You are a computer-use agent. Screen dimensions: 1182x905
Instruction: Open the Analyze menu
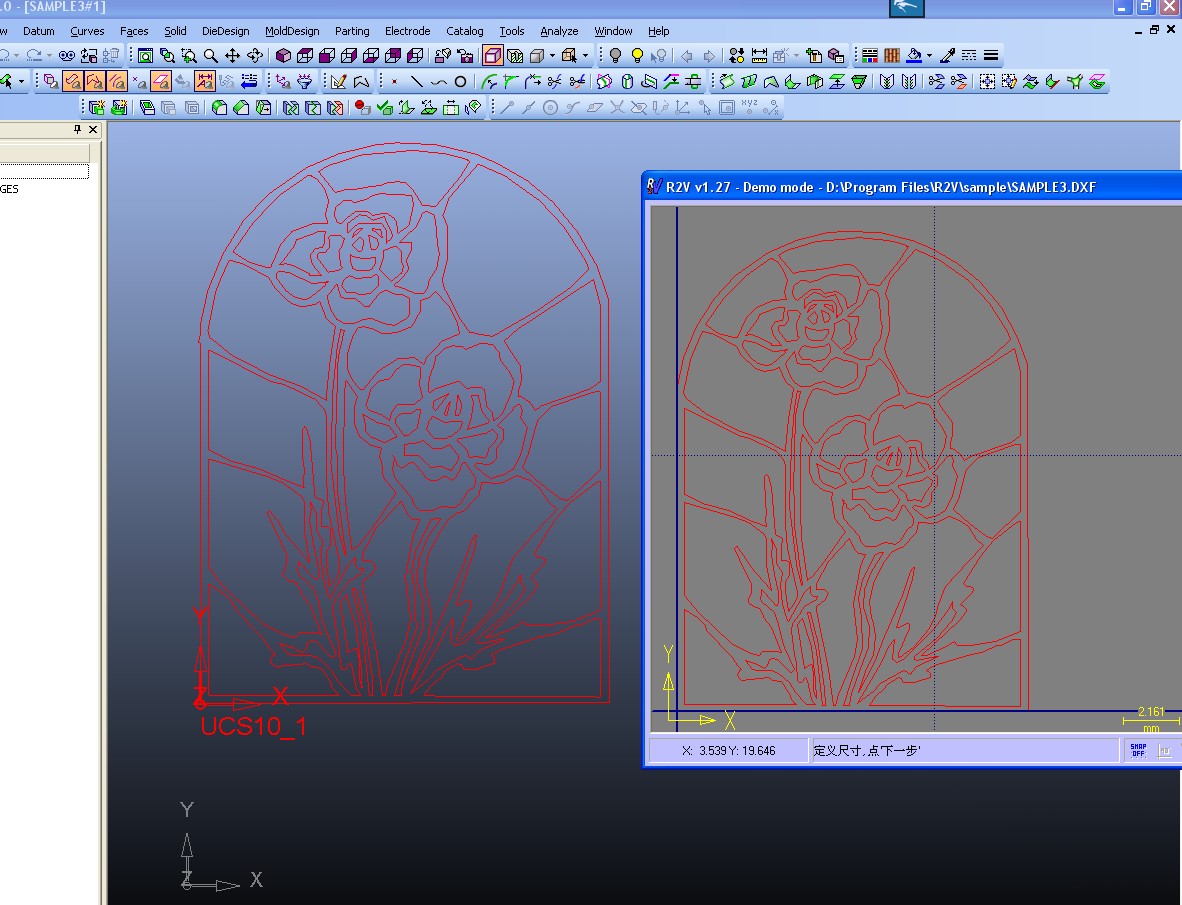(559, 31)
